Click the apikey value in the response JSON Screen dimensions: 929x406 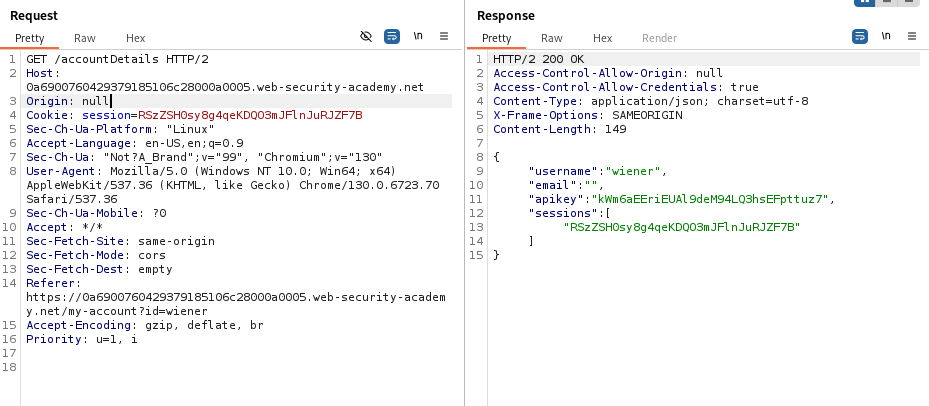coord(710,199)
